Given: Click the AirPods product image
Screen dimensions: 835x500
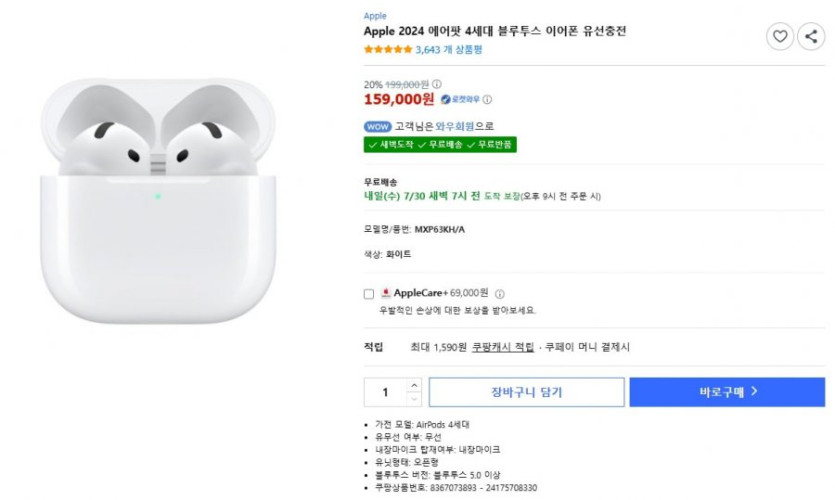Looking at the screenshot, I should pyautogui.click(x=159, y=200).
